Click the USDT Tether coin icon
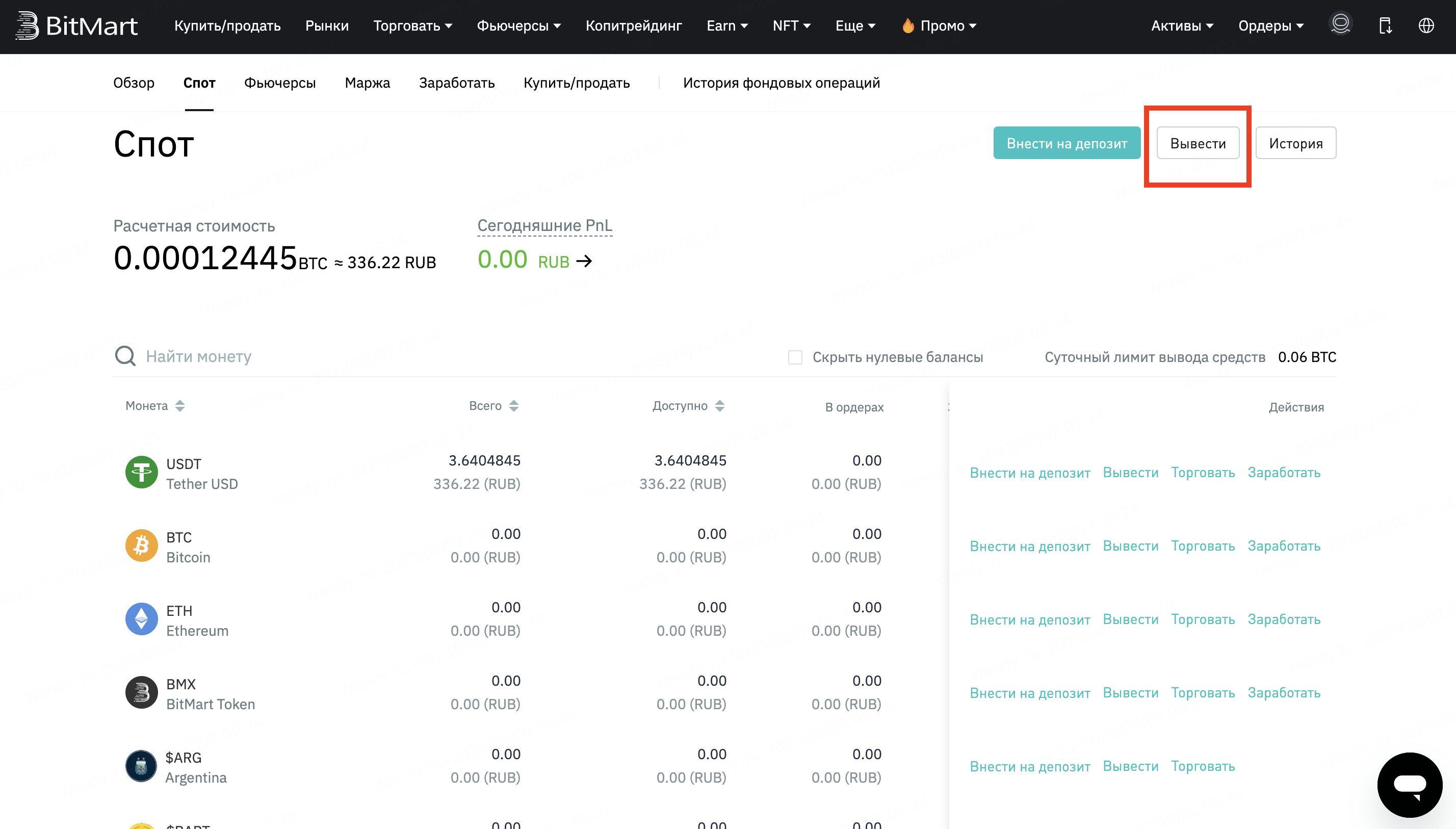The width and height of the screenshot is (1456, 829). click(142, 473)
